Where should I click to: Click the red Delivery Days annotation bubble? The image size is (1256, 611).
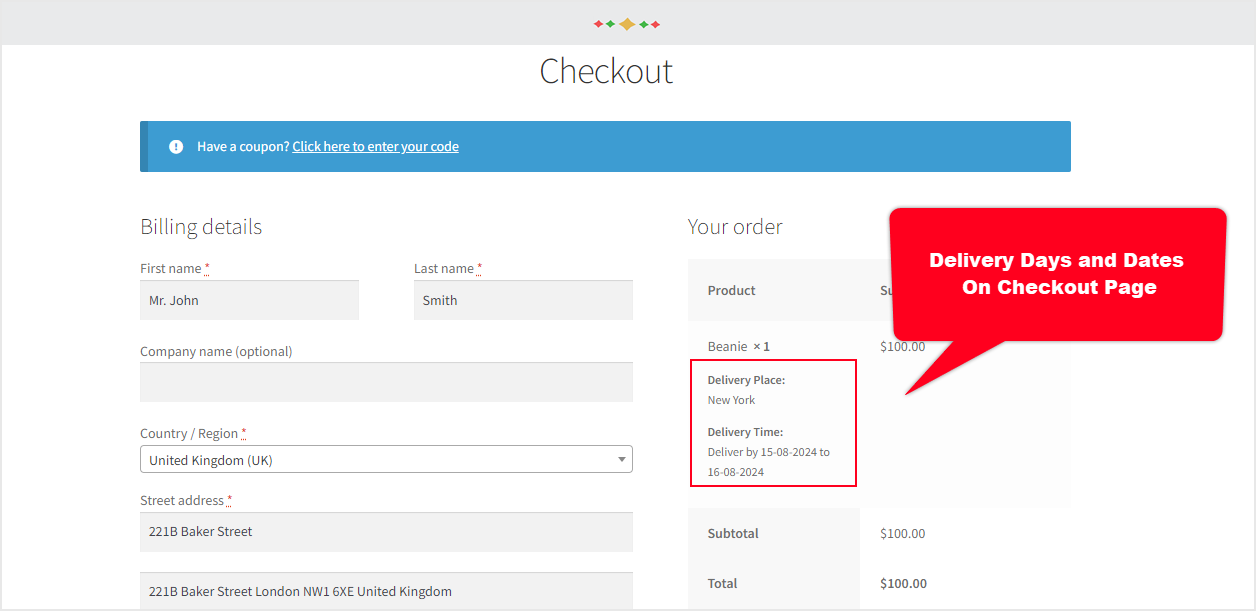pyautogui.click(x=1057, y=274)
